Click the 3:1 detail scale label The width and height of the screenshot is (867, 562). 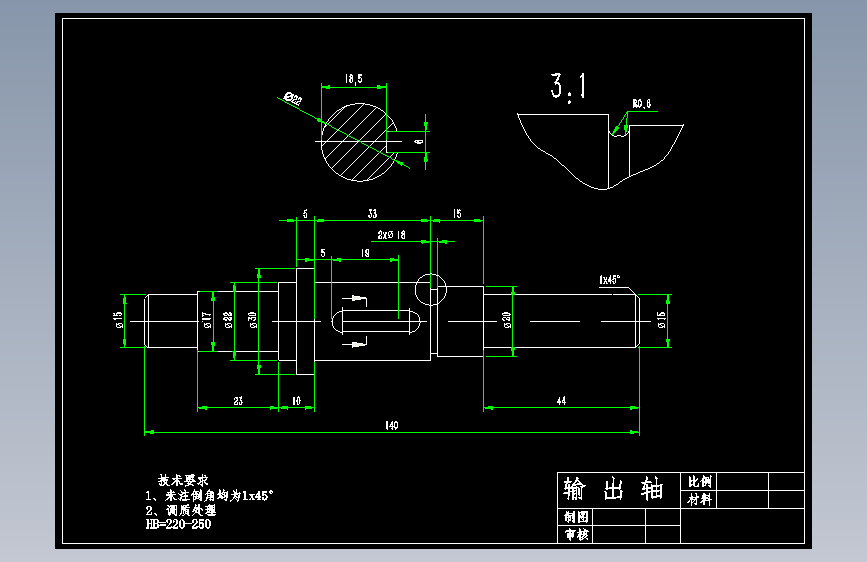[x=568, y=87]
